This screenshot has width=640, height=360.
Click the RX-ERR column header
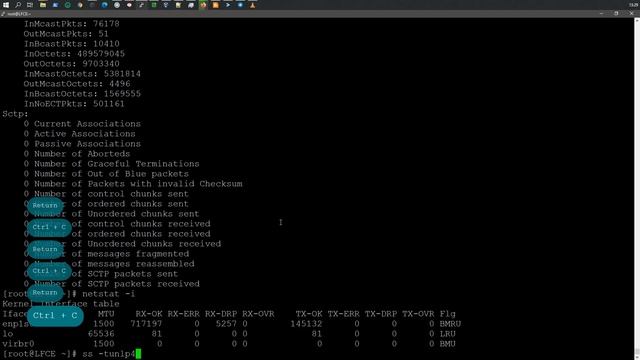pyautogui.click(x=184, y=314)
